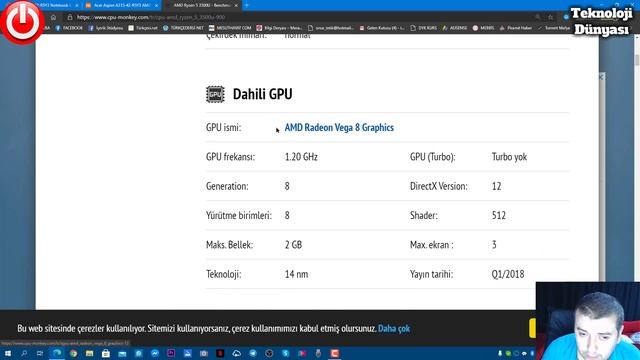This screenshot has height=360, width=640.
Task: Click the Daha çok cookie info link
Action: click(x=394, y=328)
